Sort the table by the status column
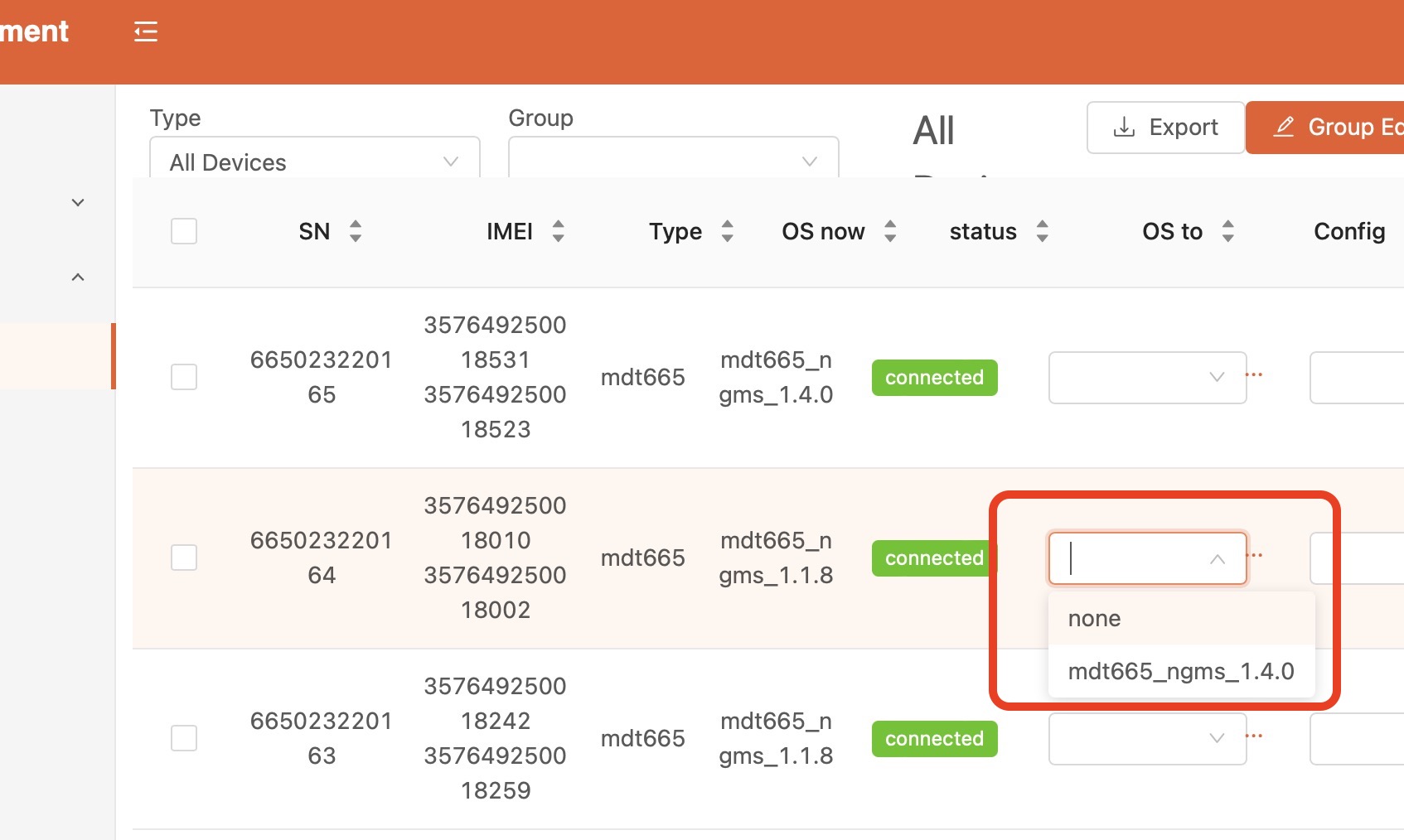 click(1043, 231)
